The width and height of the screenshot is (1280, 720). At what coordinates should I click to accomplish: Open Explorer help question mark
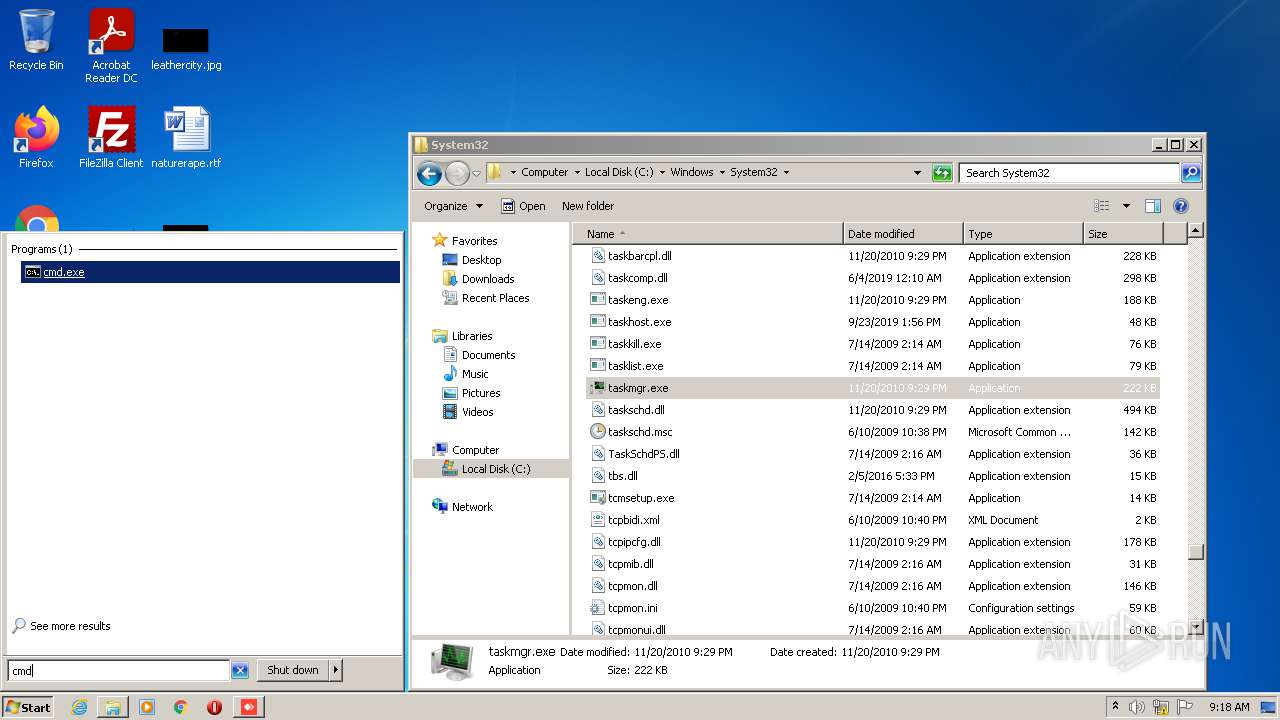coord(1180,206)
